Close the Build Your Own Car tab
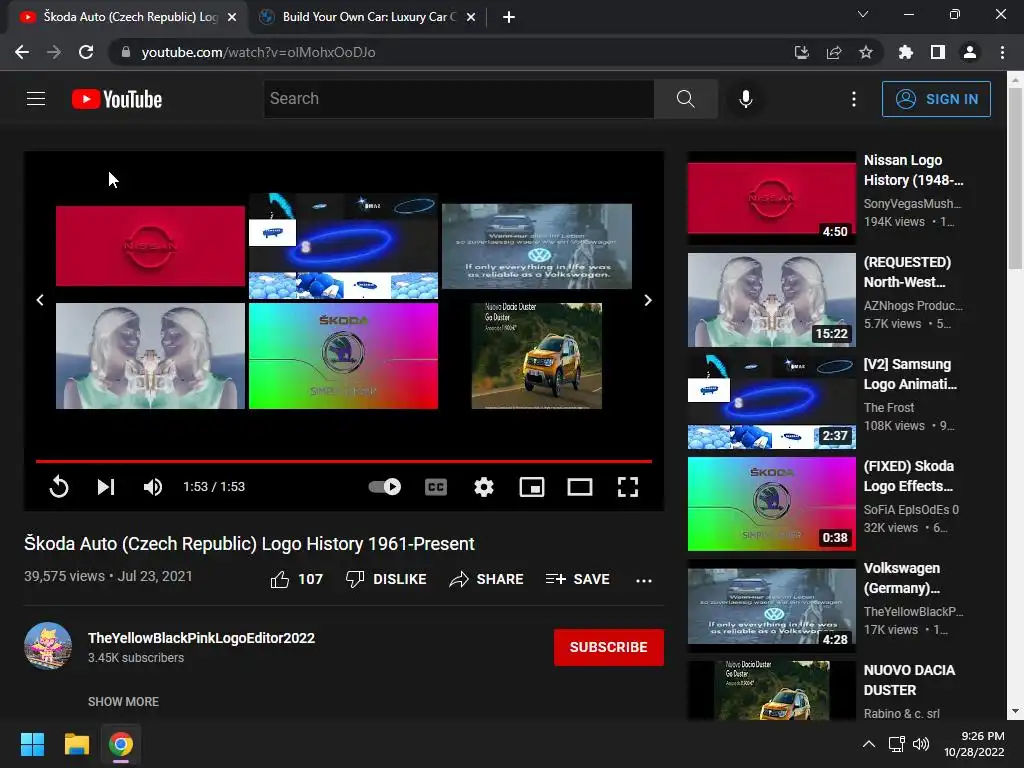Screen dimensions: 1024x768 point(471,18)
